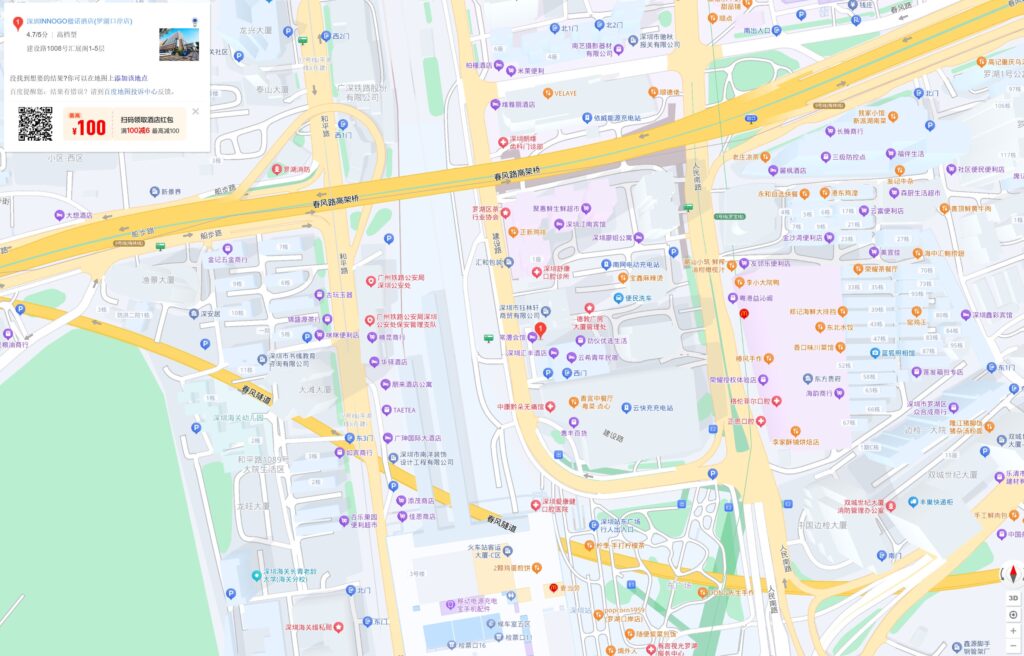Open the 地图投诉中心 feedback link
Image resolution: width=1024 pixels, height=656 pixels.
point(133,91)
